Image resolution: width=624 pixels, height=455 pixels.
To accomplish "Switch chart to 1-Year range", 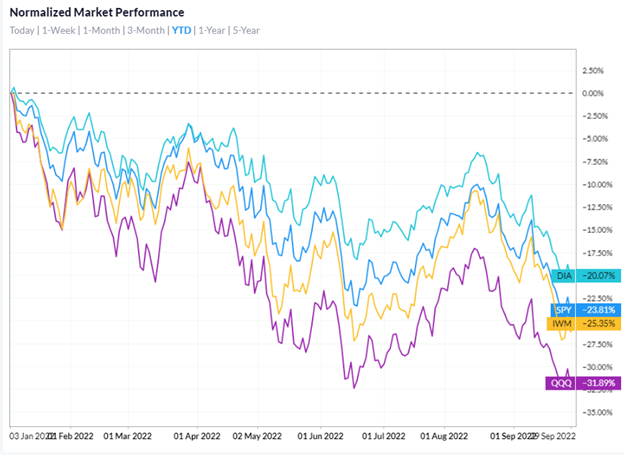I will [x=212, y=30].
